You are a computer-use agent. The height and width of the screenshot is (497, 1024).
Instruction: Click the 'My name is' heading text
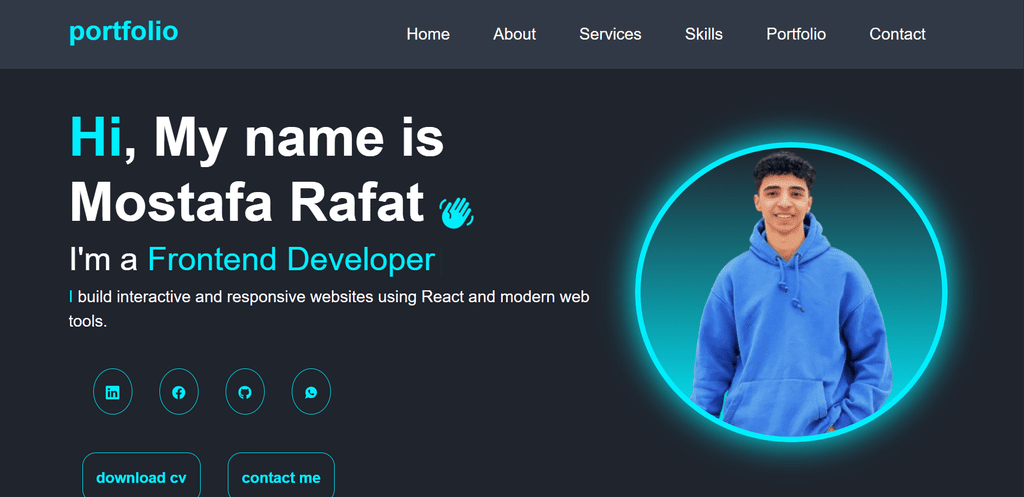coord(298,138)
